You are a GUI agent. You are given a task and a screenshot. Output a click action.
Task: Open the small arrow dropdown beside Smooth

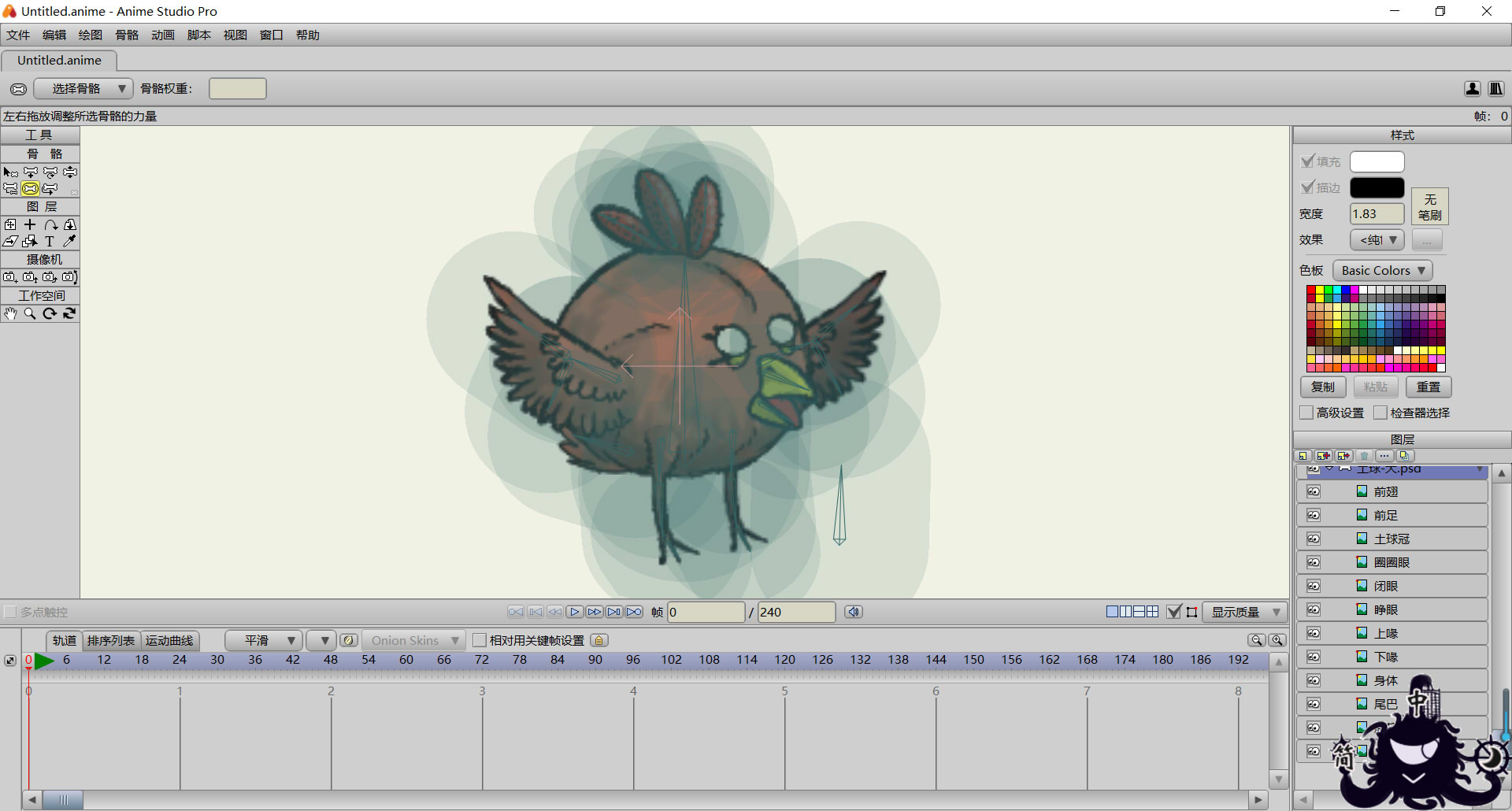321,640
